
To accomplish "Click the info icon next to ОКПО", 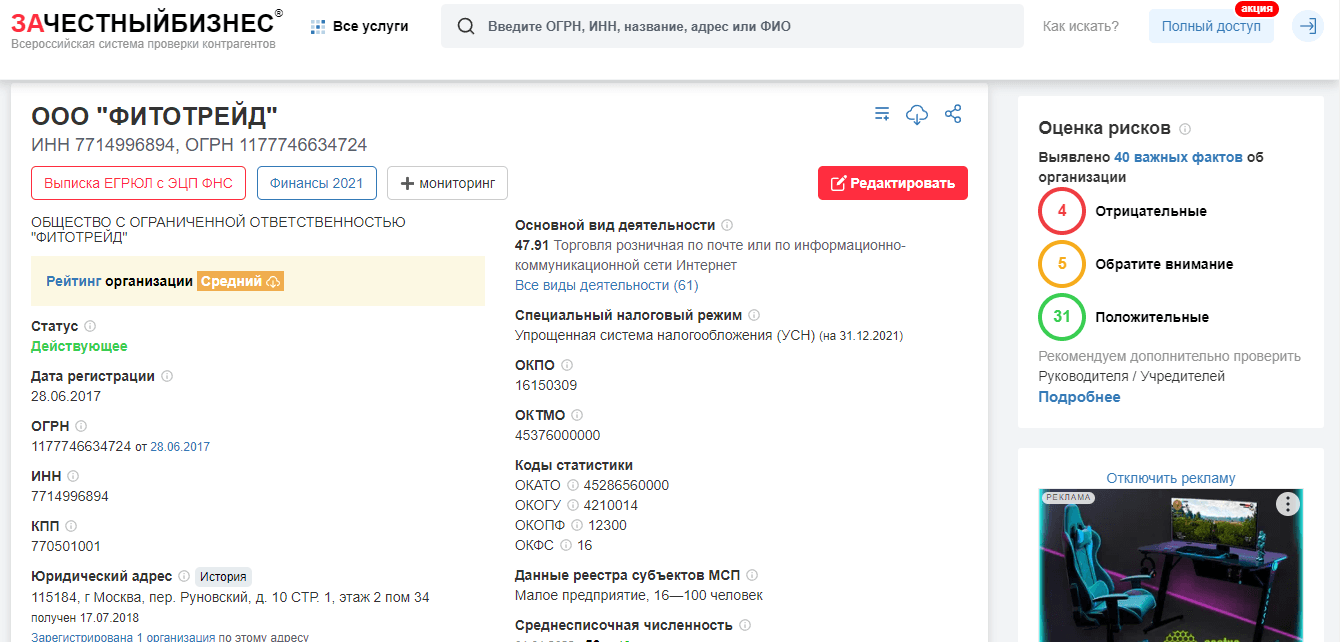I will (x=566, y=364).
